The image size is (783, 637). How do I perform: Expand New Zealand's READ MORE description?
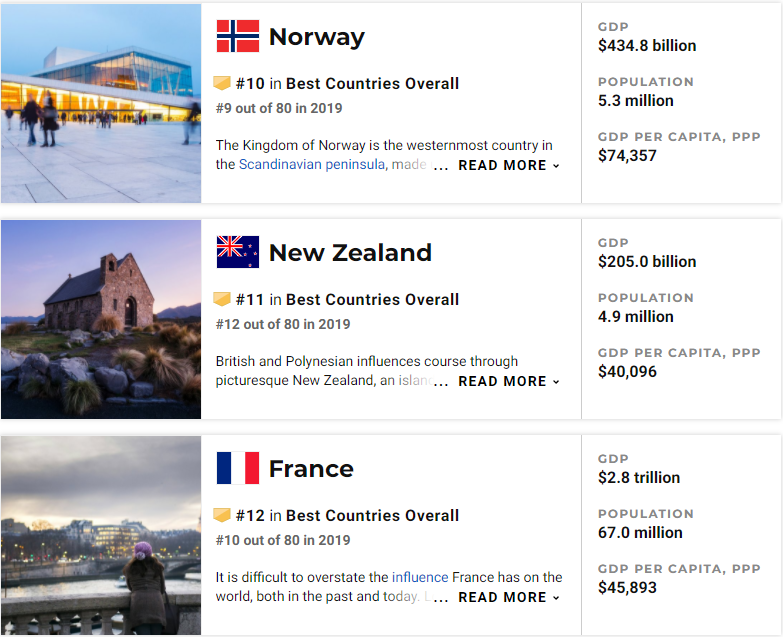click(x=508, y=381)
